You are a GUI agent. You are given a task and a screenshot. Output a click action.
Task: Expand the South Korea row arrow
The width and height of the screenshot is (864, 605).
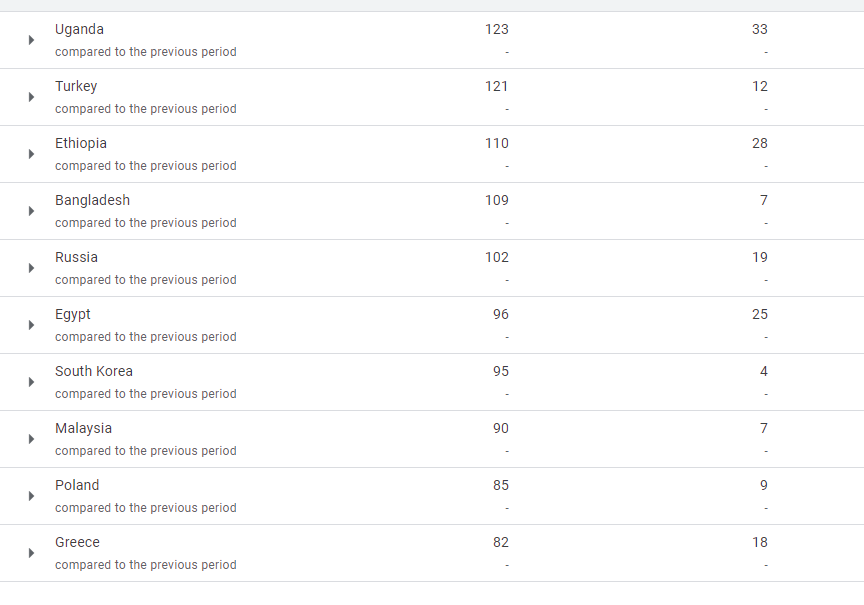[31, 382]
